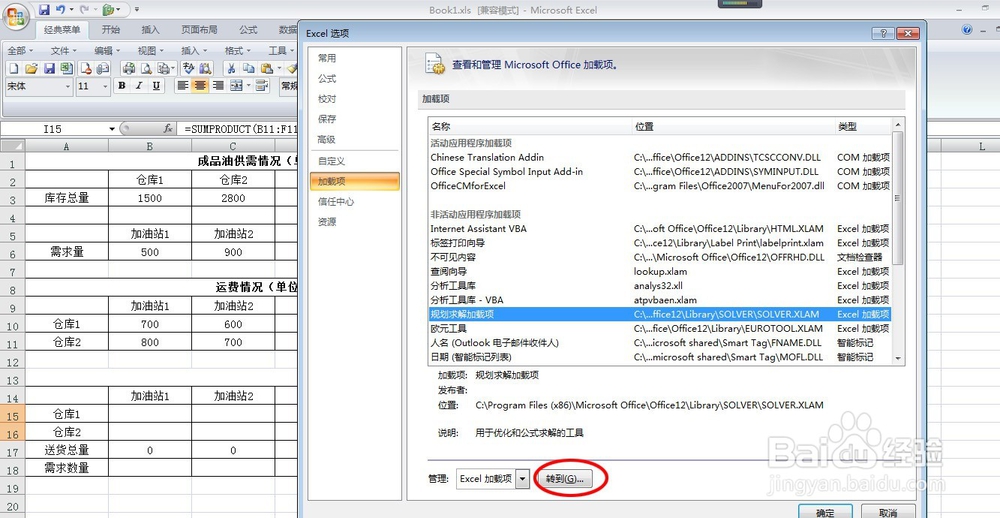Open the round Office button menu
The height and width of the screenshot is (518, 1000).
[x=15, y=15]
